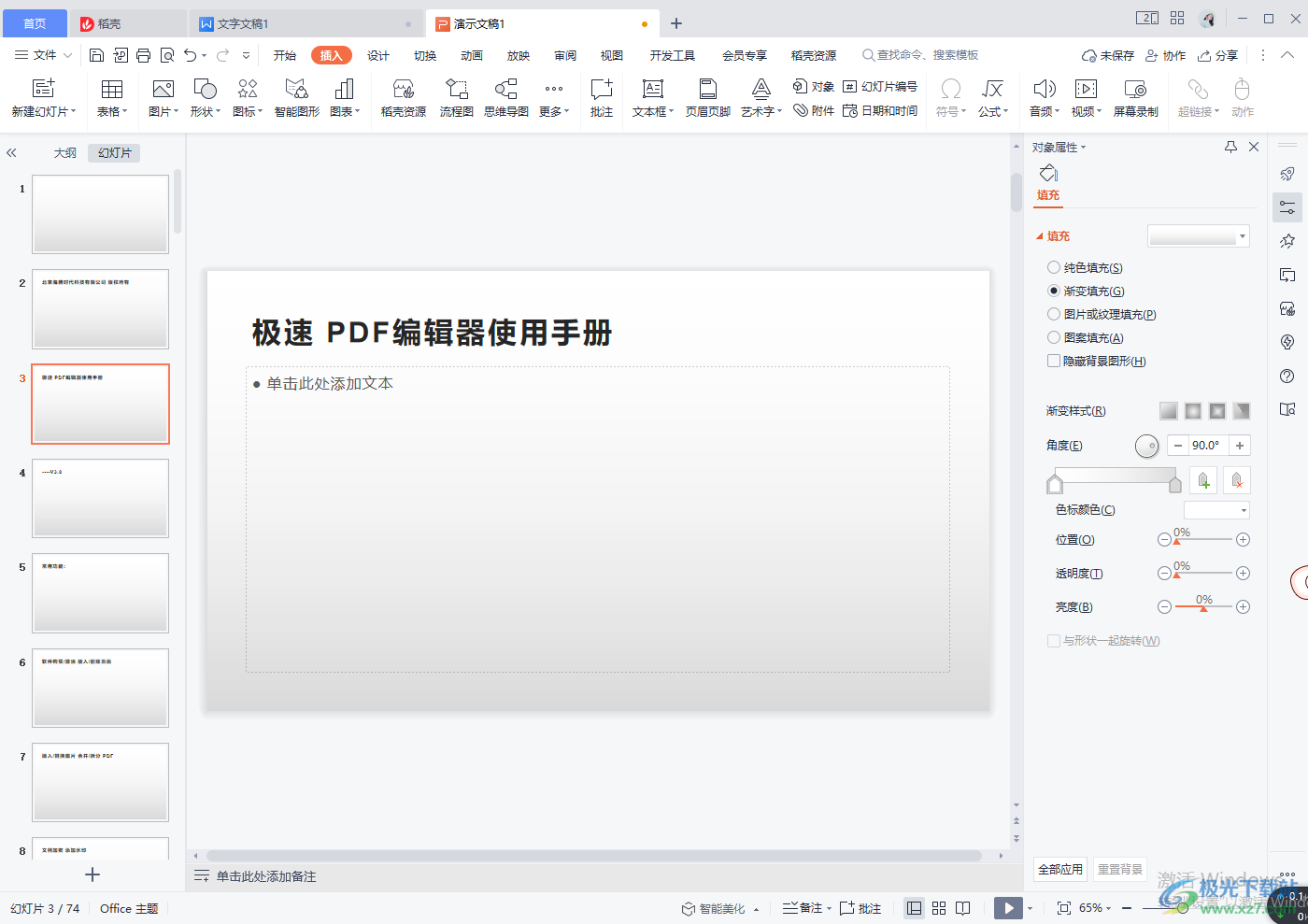Start 屏幕录制 (Screen Recording)

[x=1136, y=98]
